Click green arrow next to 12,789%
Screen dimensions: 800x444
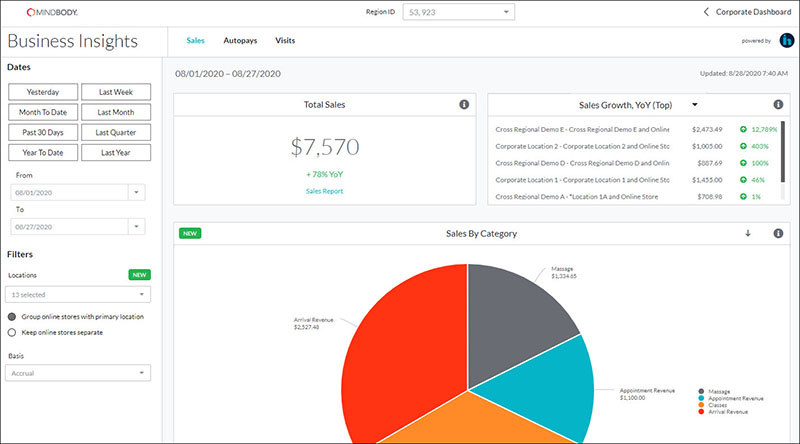pos(743,130)
